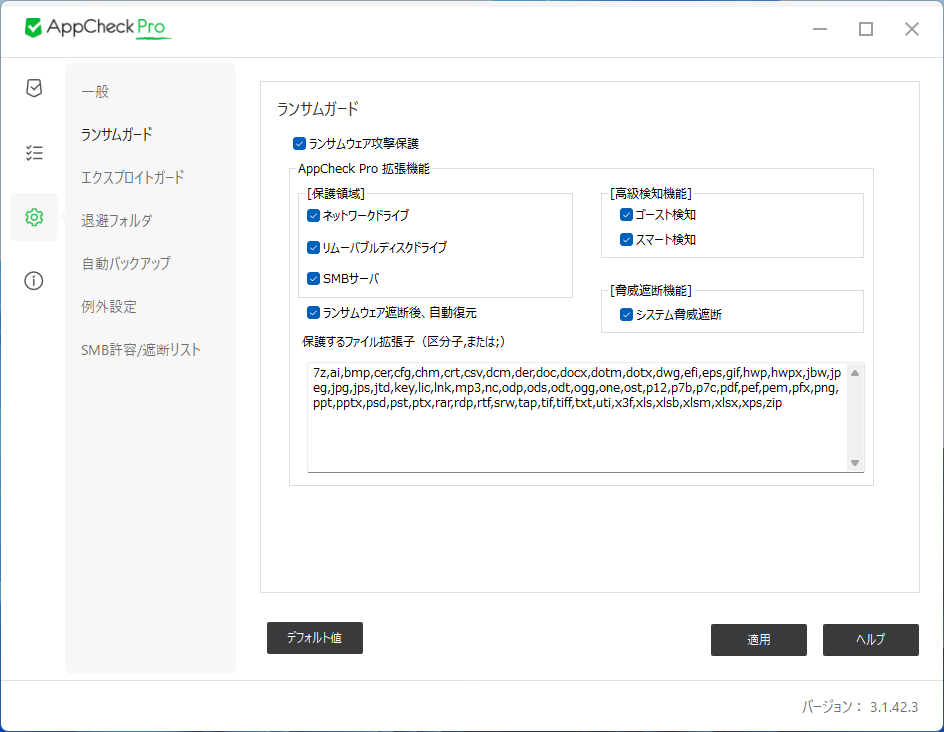Minimize the AppCheck Pro window
Image resolution: width=944 pixels, height=732 pixels.
pos(820,29)
